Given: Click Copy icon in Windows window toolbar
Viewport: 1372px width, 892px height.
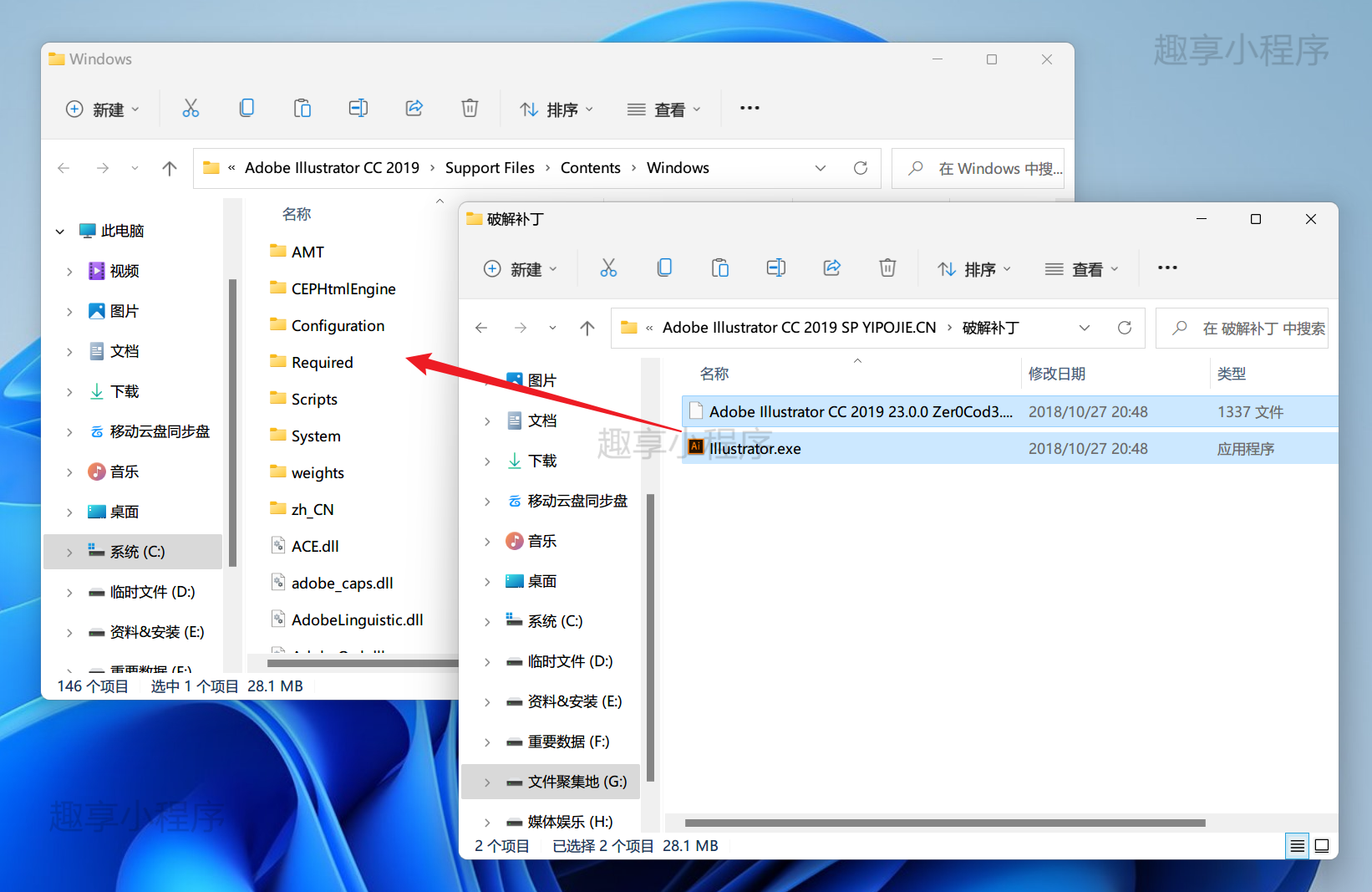Looking at the screenshot, I should click(246, 108).
